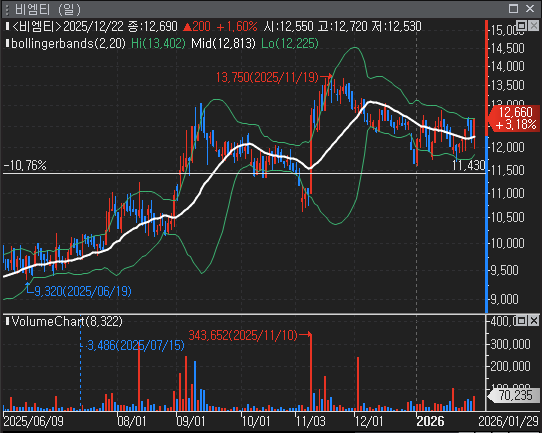Screen dimensions: 542x433
Task: Click the -10,76% horizontal line label
Action: point(25,165)
